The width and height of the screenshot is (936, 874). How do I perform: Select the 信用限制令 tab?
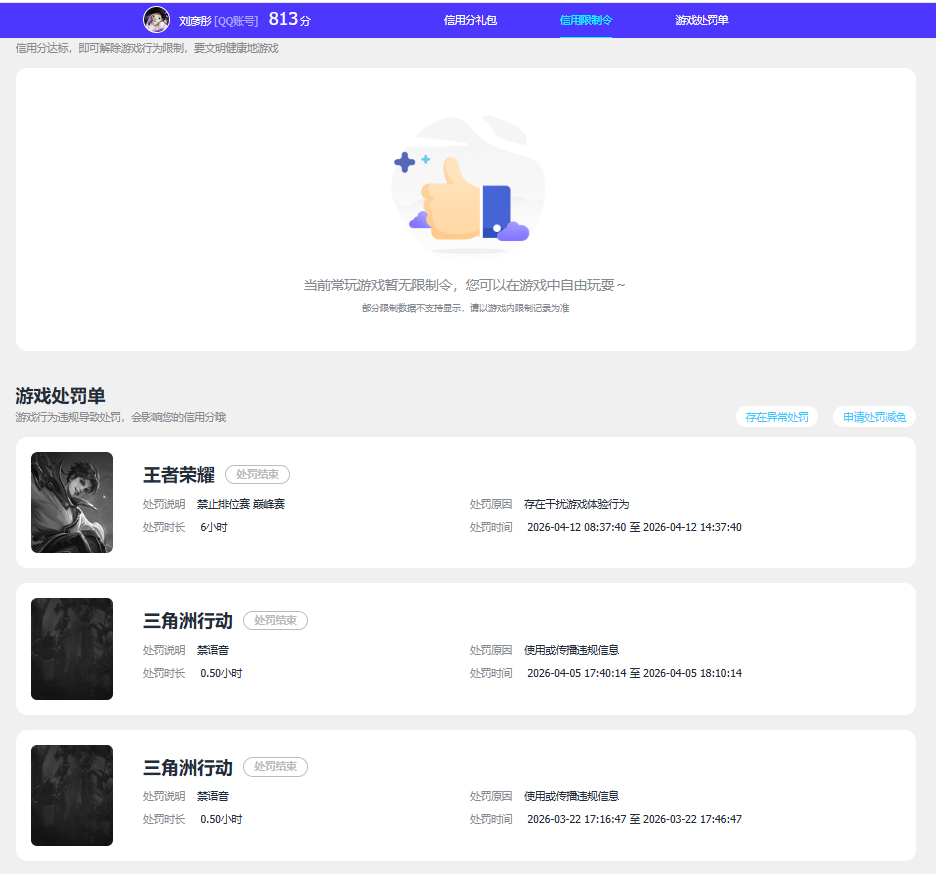(586, 20)
